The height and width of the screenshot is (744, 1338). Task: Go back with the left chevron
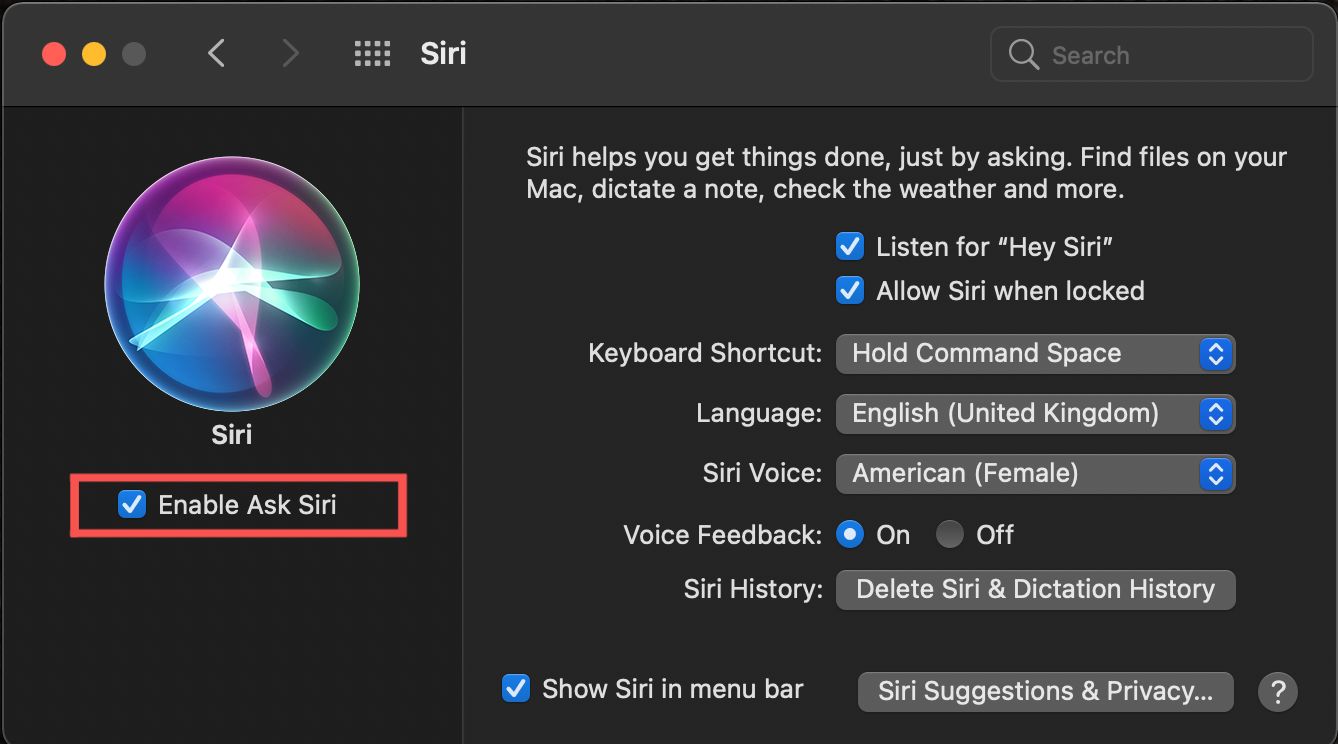click(216, 53)
